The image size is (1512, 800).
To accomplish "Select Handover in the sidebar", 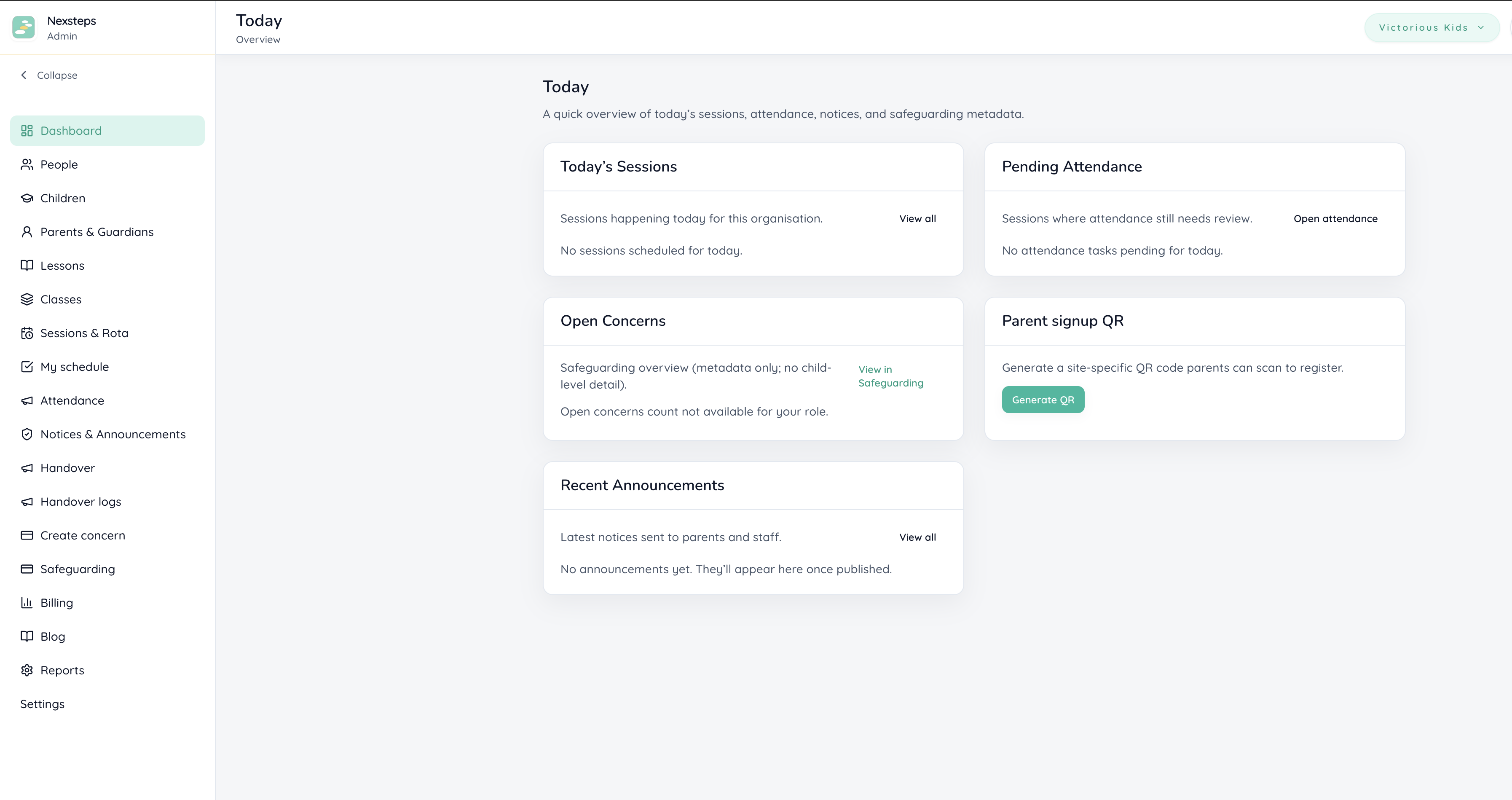I will (x=107, y=468).
